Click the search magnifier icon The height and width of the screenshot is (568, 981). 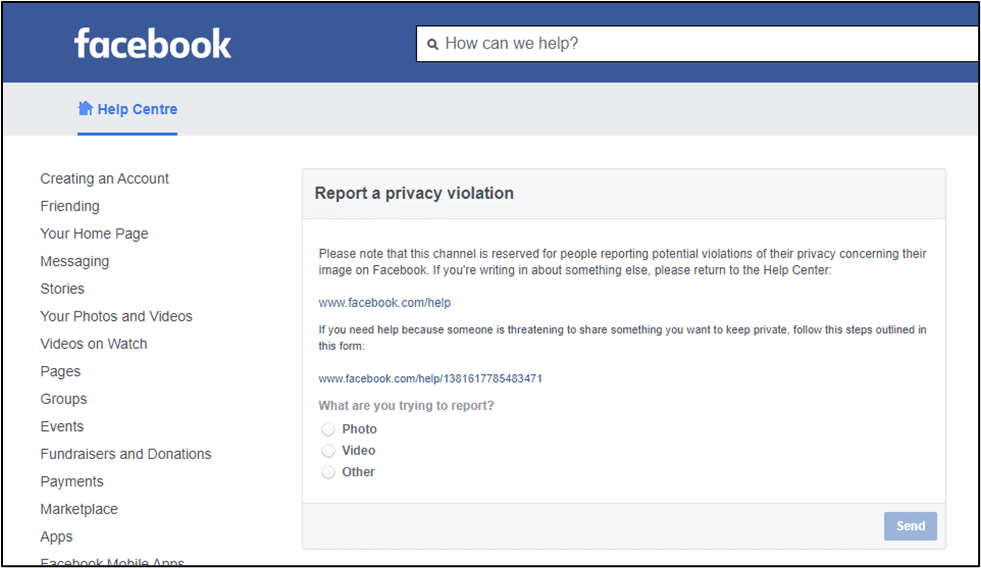(432, 44)
